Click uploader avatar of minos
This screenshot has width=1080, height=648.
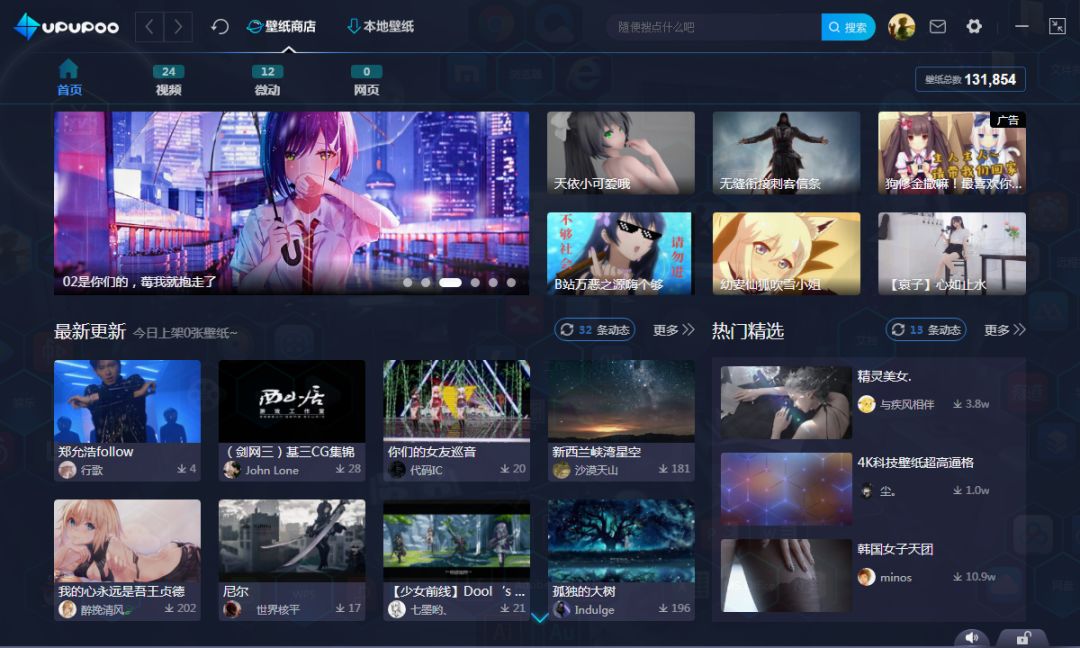click(866, 577)
